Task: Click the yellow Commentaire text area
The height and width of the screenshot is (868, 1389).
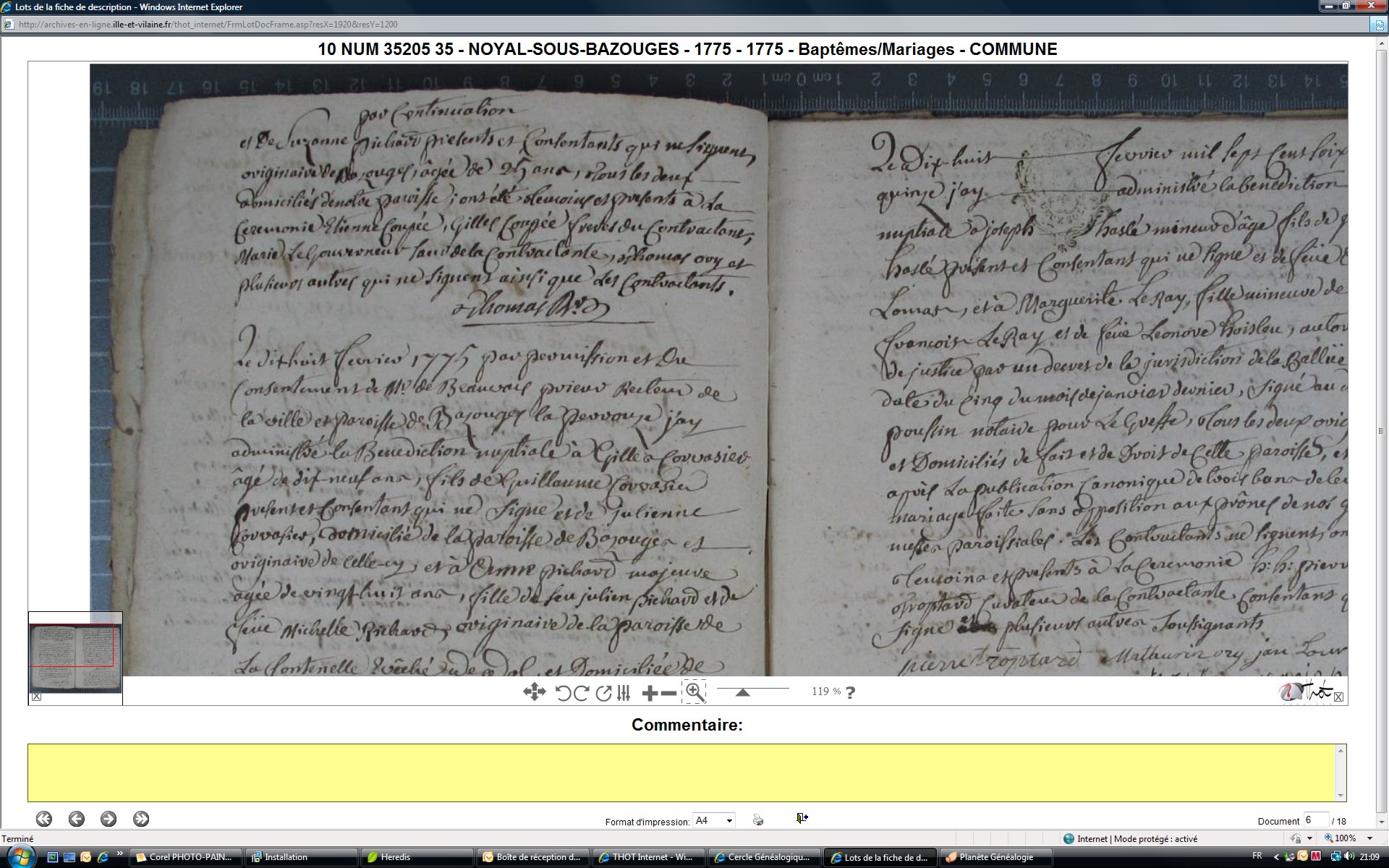Action: [x=684, y=772]
